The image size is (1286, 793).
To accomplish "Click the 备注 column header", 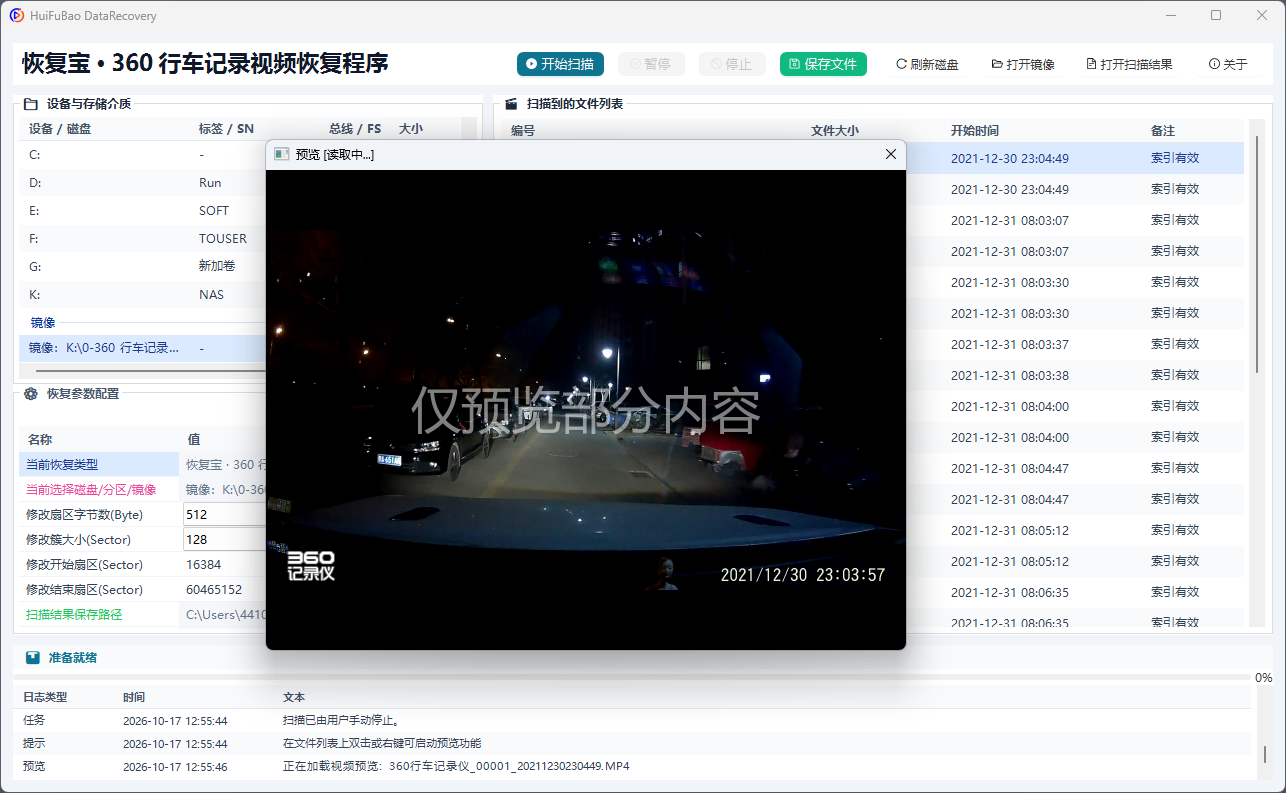I will tap(1163, 131).
